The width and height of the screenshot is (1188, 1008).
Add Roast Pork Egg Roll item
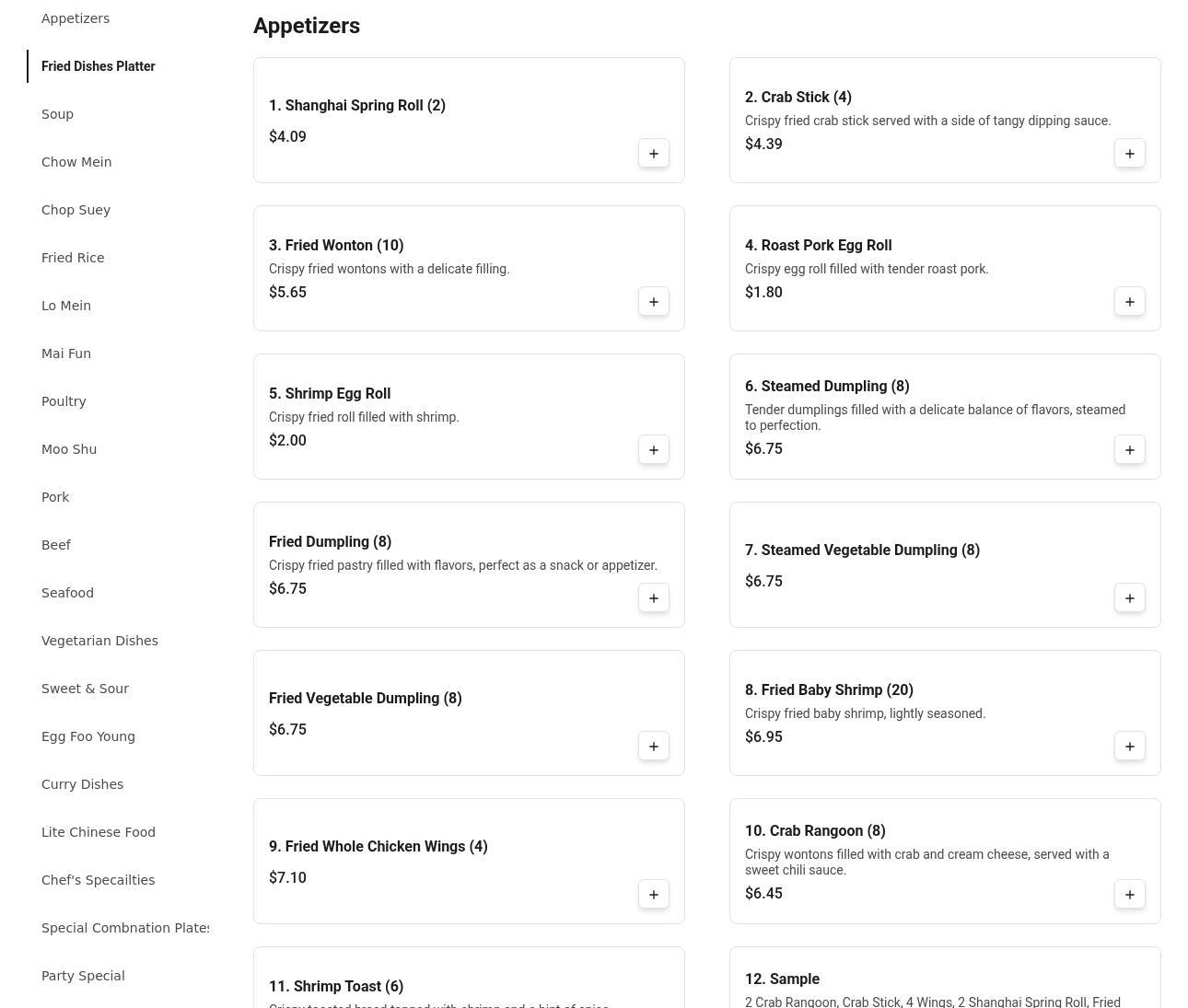(1129, 302)
